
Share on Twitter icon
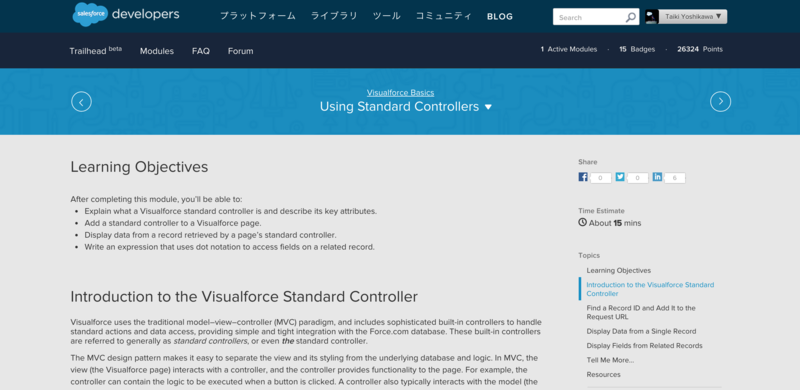[x=620, y=177]
